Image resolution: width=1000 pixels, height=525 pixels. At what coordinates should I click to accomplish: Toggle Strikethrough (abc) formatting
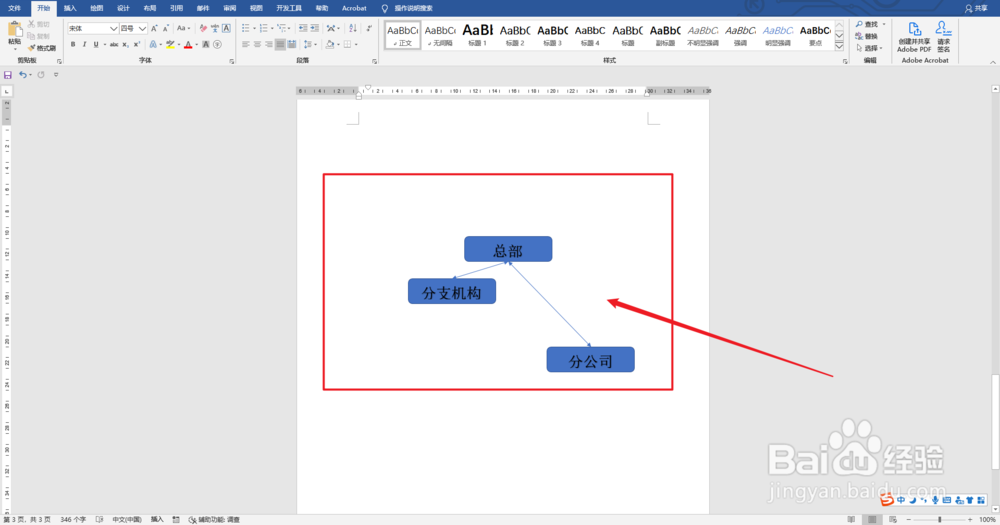[114, 45]
